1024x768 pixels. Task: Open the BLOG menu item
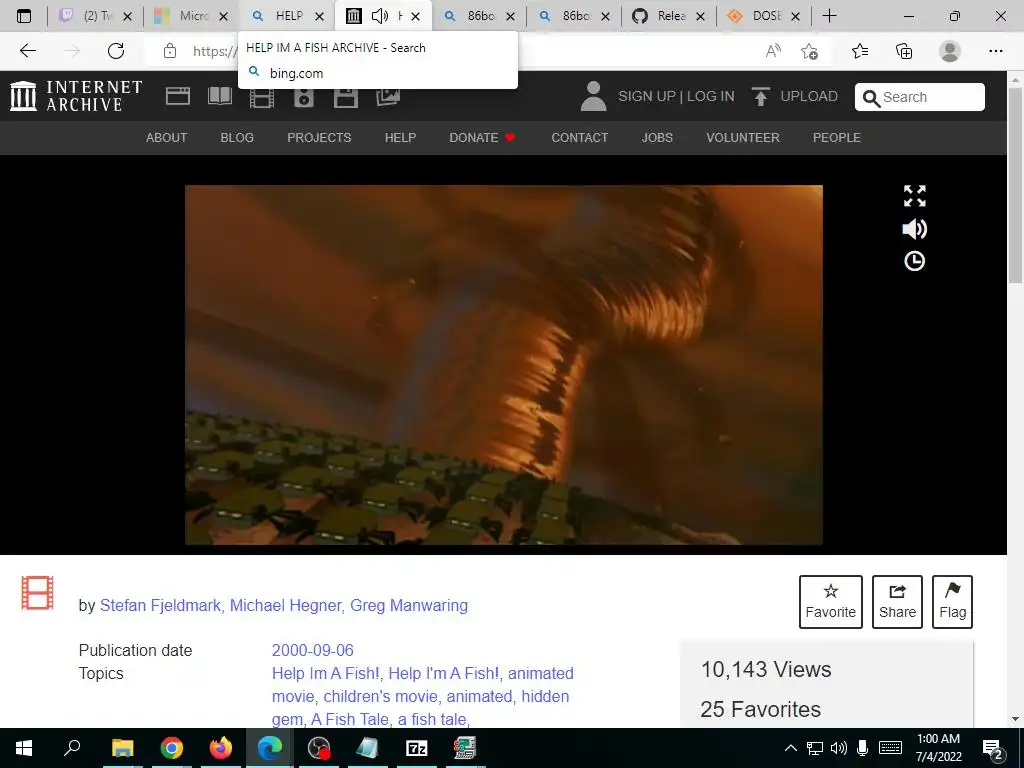[x=237, y=138]
